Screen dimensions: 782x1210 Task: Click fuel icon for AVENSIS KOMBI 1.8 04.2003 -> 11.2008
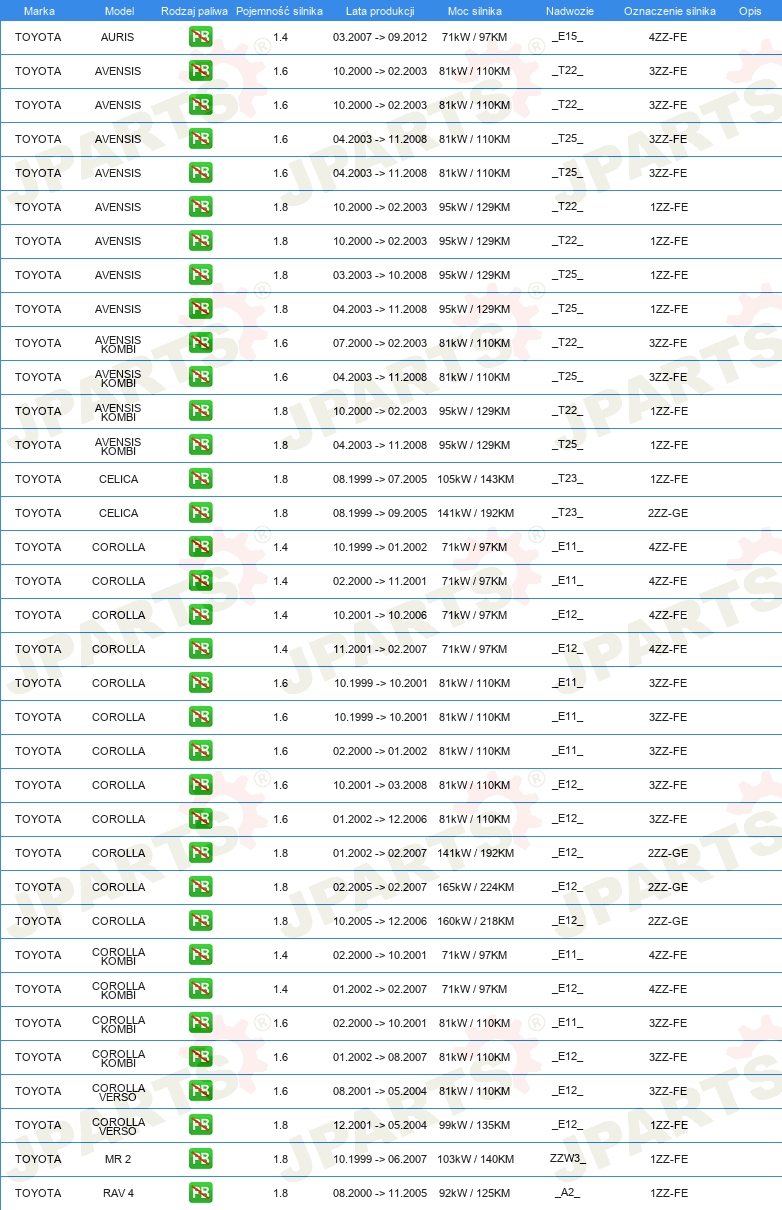pos(200,445)
